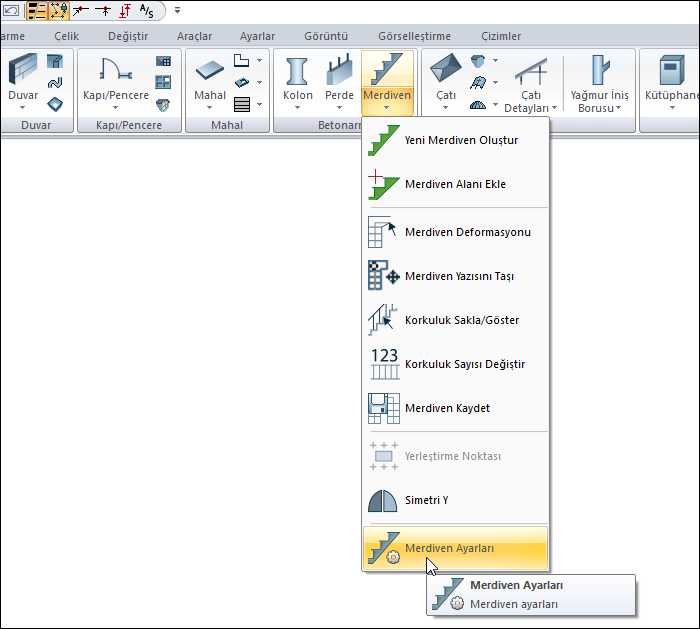Viewport: 700px width, 629px height.
Task: Select Merdiven Kaydet menu item
Action: 455,408
